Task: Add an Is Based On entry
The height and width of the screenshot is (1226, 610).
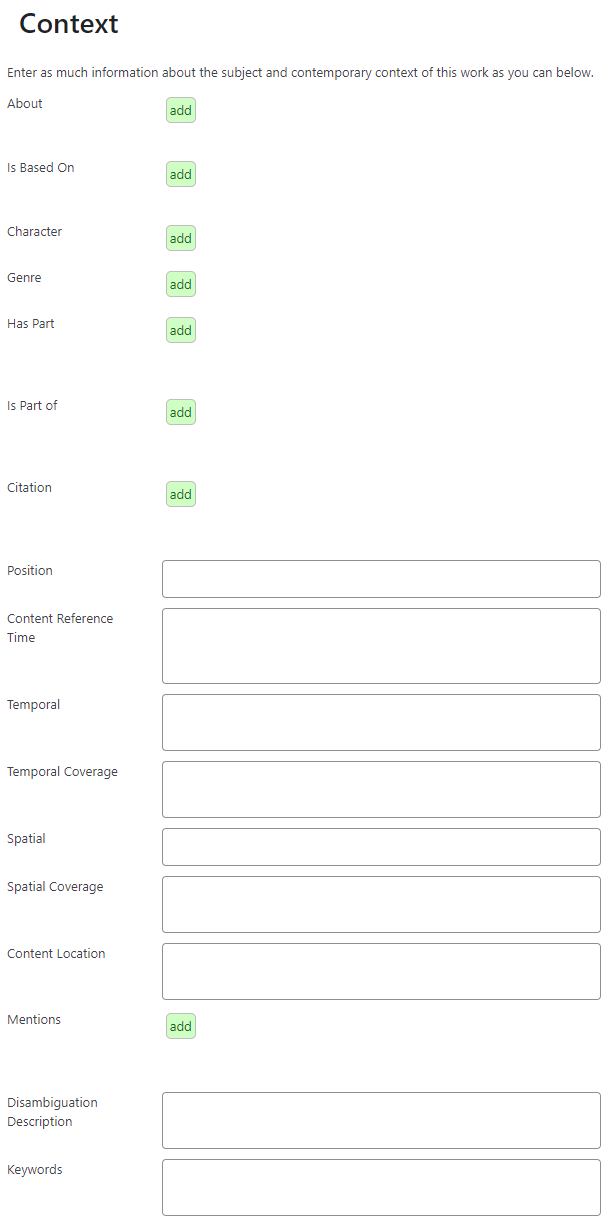Action: pos(181,174)
